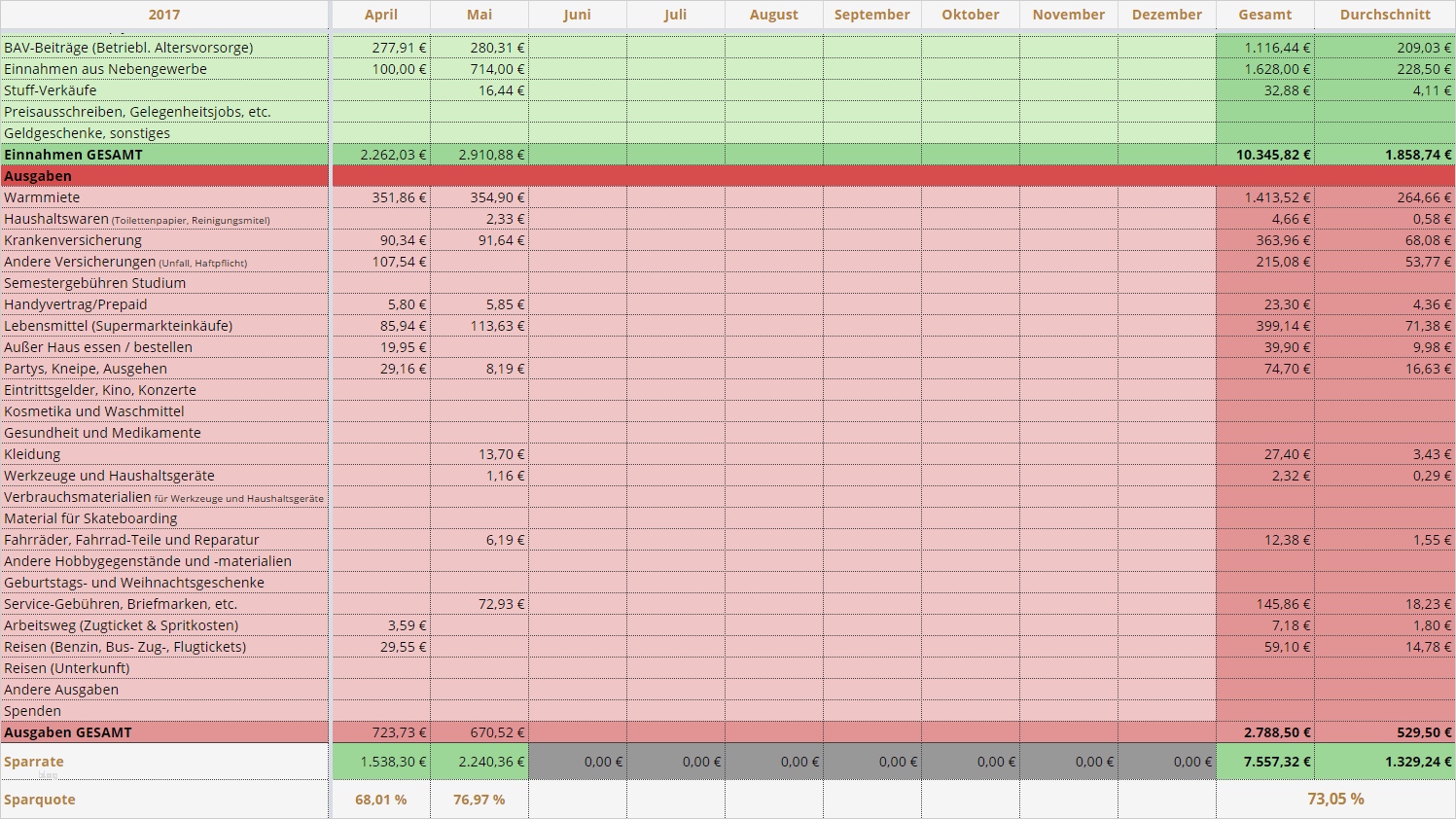1456x819 pixels.
Task: Select the Sparquote row label
Action: pyautogui.click(x=40, y=800)
